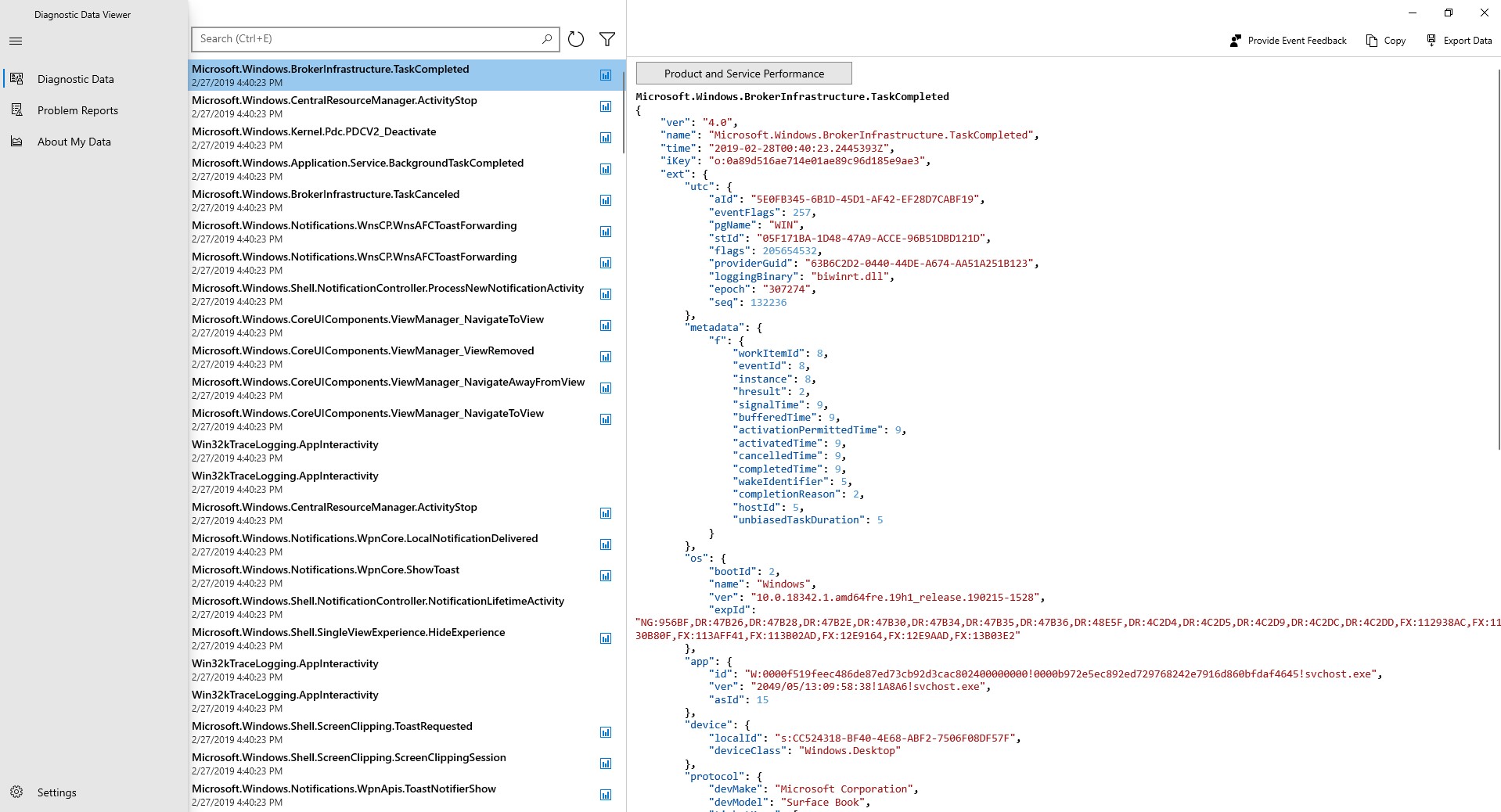The image size is (1501, 812).
Task: Select the Diagnostic Data sidebar icon
Action: click(x=16, y=78)
